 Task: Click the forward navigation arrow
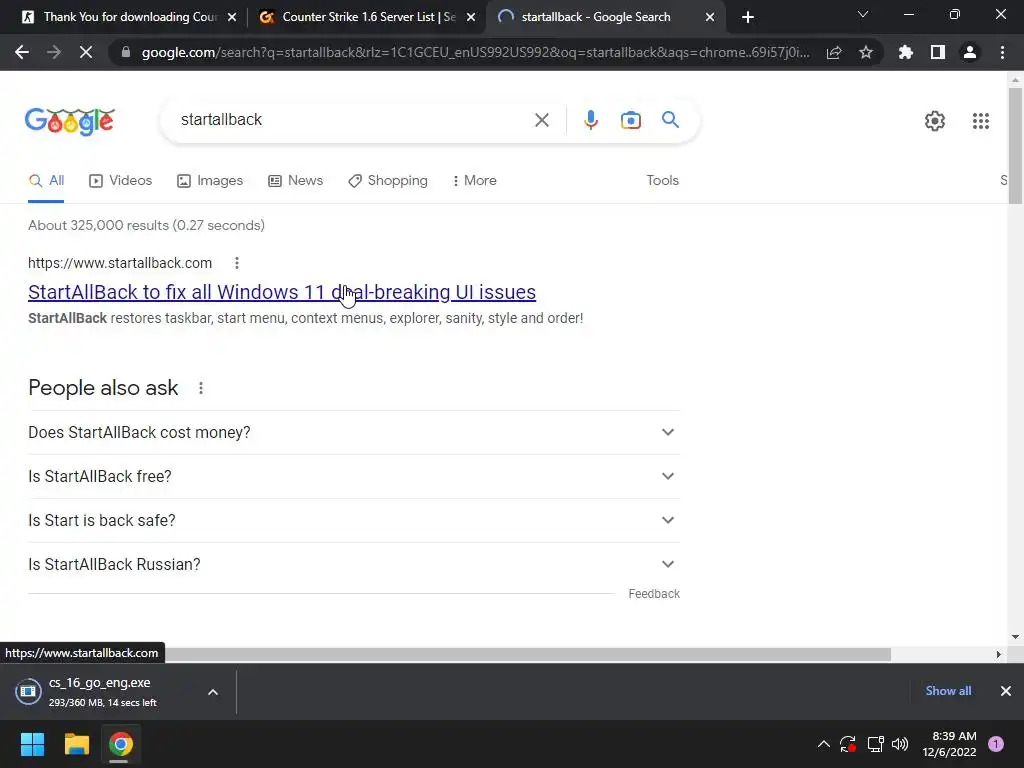click(x=54, y=52)
